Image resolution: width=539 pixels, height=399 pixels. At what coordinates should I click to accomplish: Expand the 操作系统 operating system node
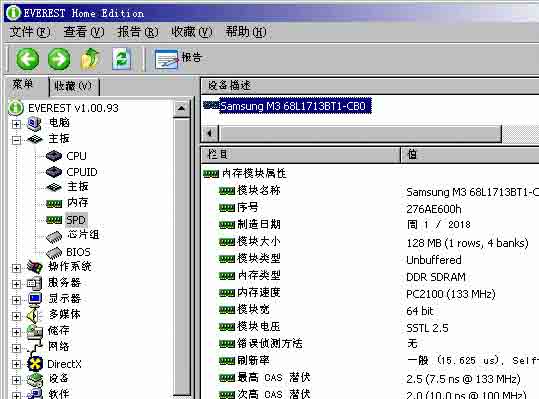tap(16, 268)
